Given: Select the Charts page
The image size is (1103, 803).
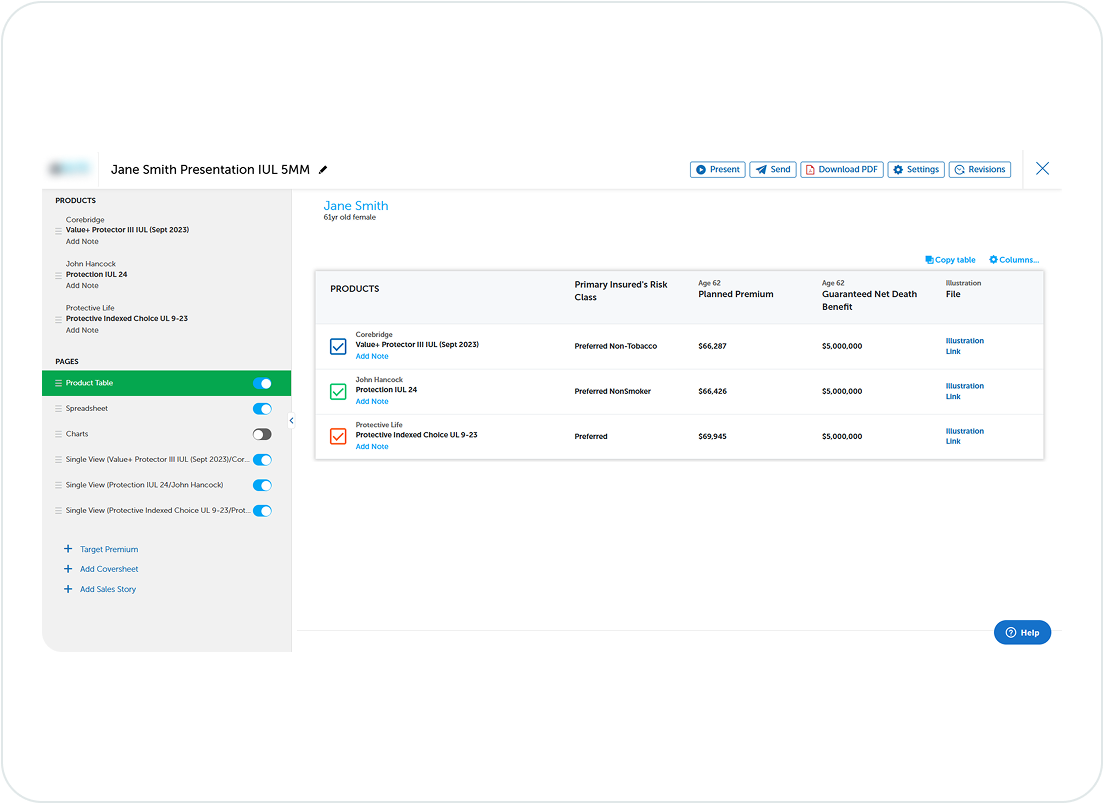Looking at the screenshot, I should 167,434.
